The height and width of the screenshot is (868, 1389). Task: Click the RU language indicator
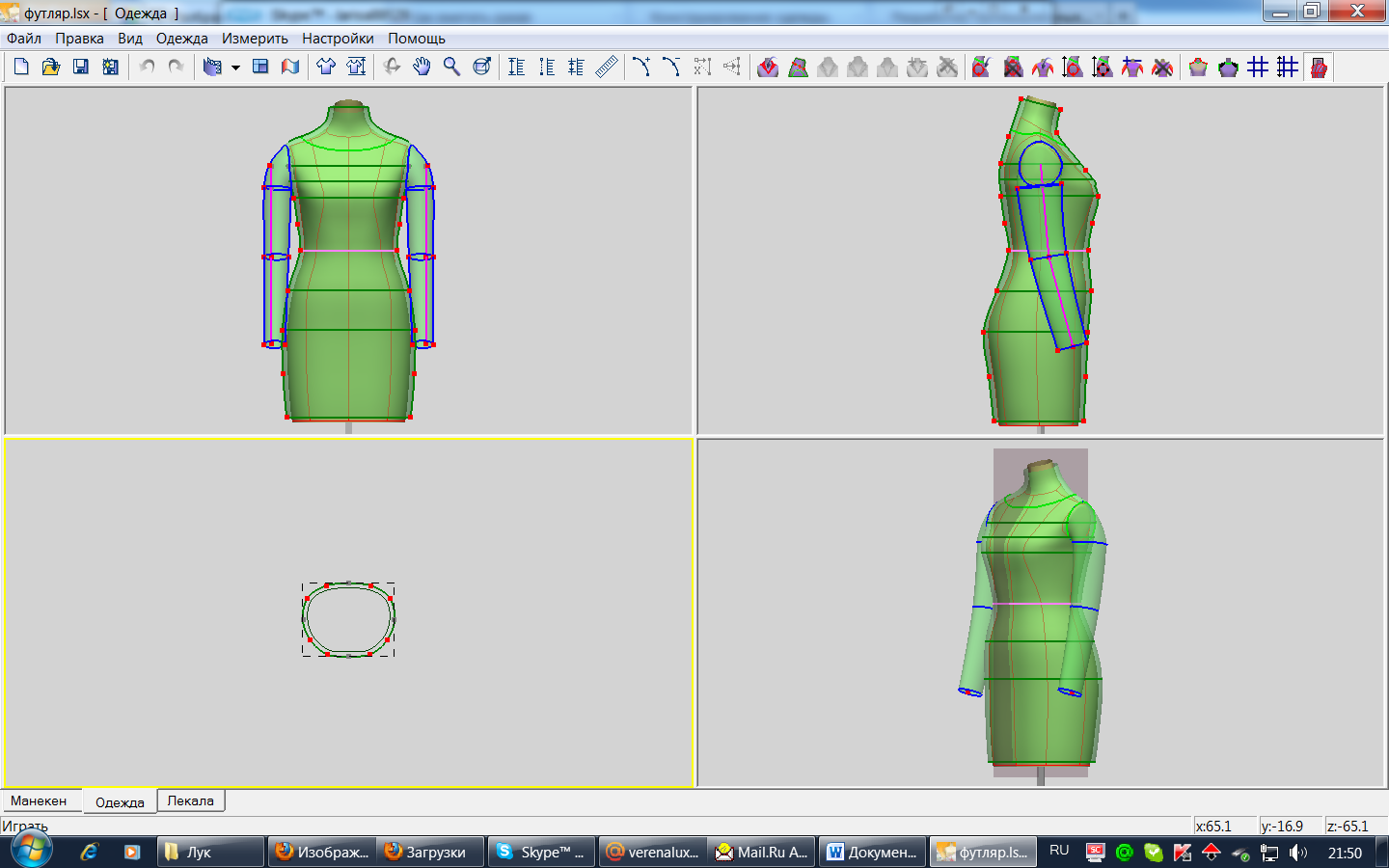[1059, 851]
